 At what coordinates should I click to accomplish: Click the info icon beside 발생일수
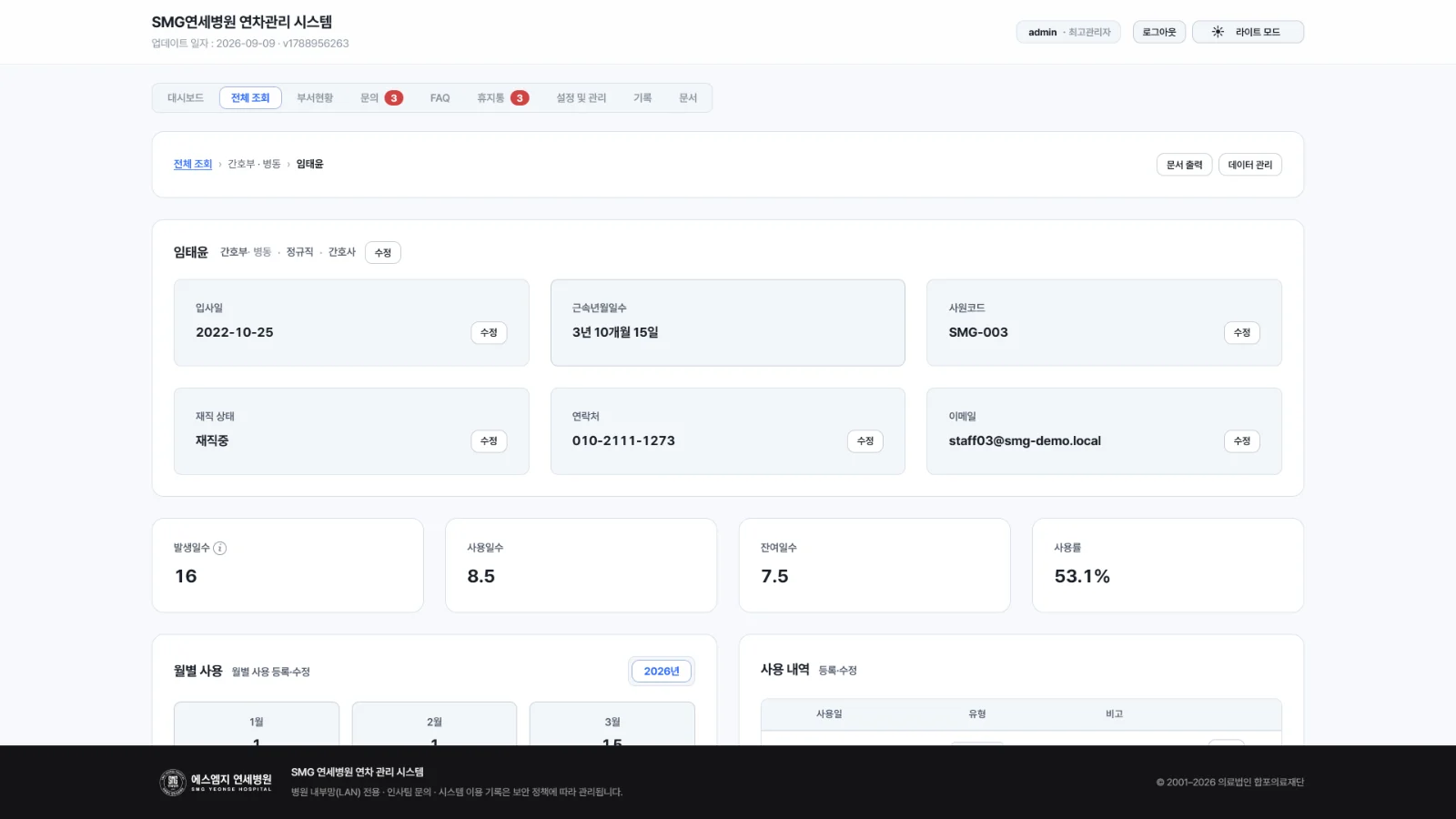pos(219,548)
